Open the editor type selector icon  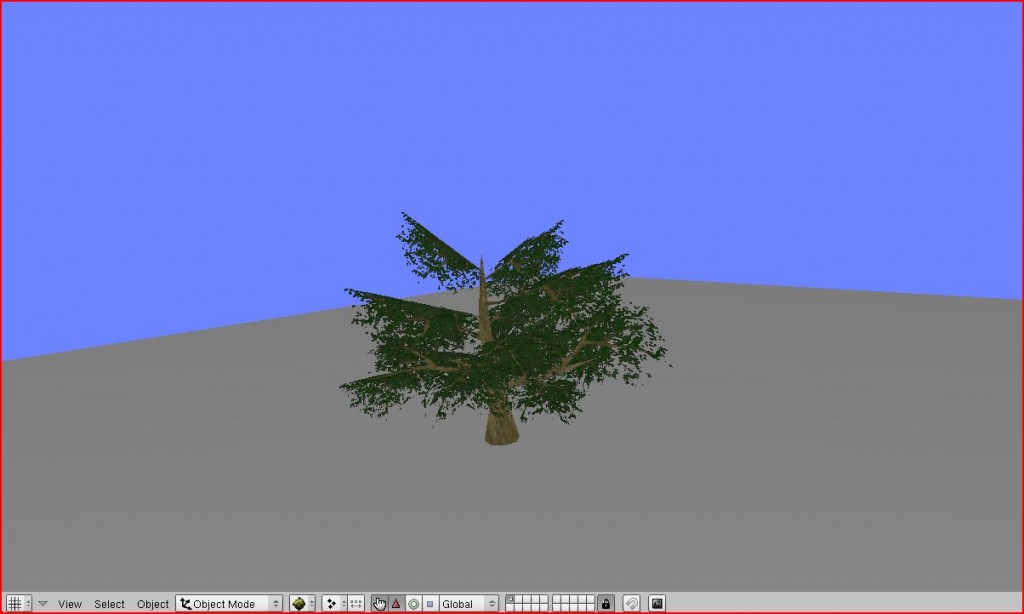click(13, 603)
